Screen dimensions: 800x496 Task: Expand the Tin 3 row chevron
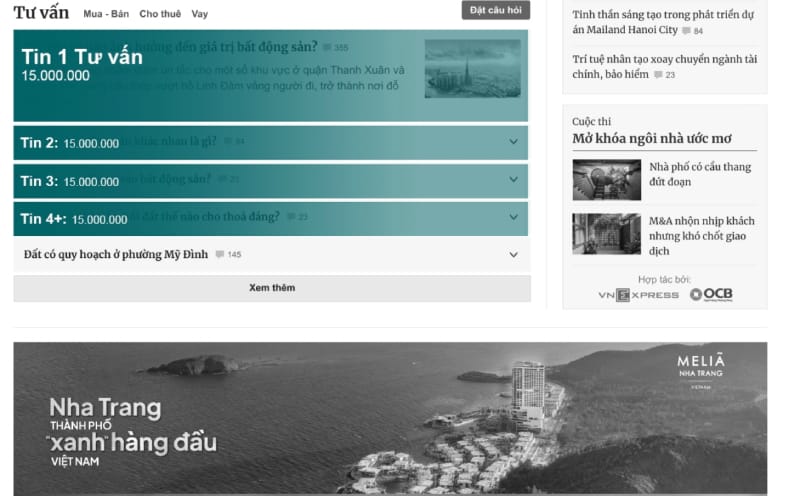click(513, 180)
